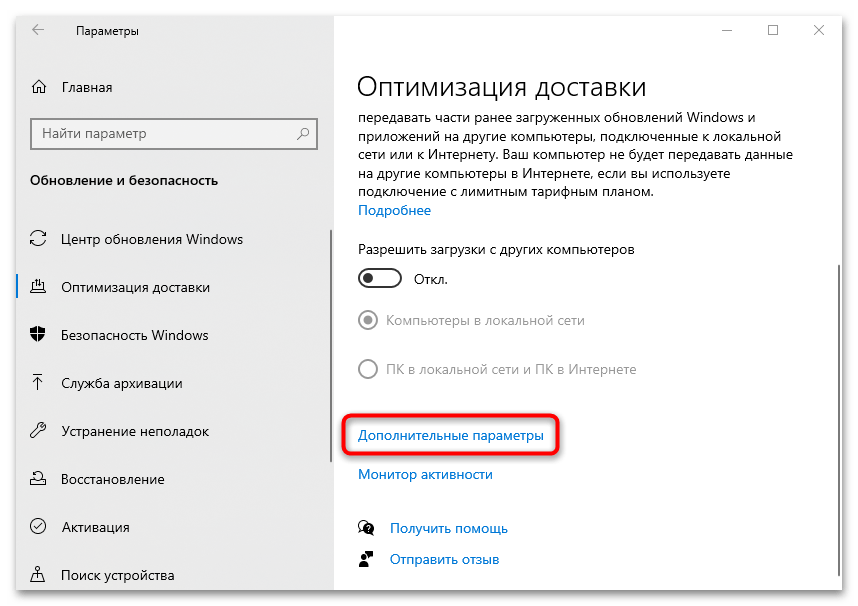
Task: Select "ПК в локальной сети и ПК в Интернете"
Action: pos(368,369)
